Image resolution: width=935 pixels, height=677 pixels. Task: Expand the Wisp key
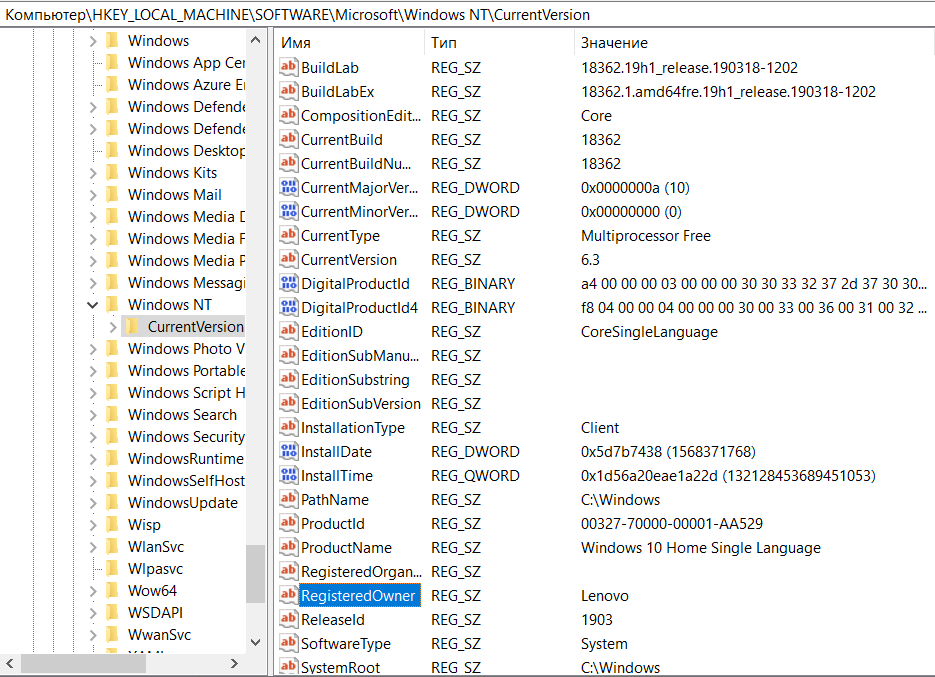point(92,525)
